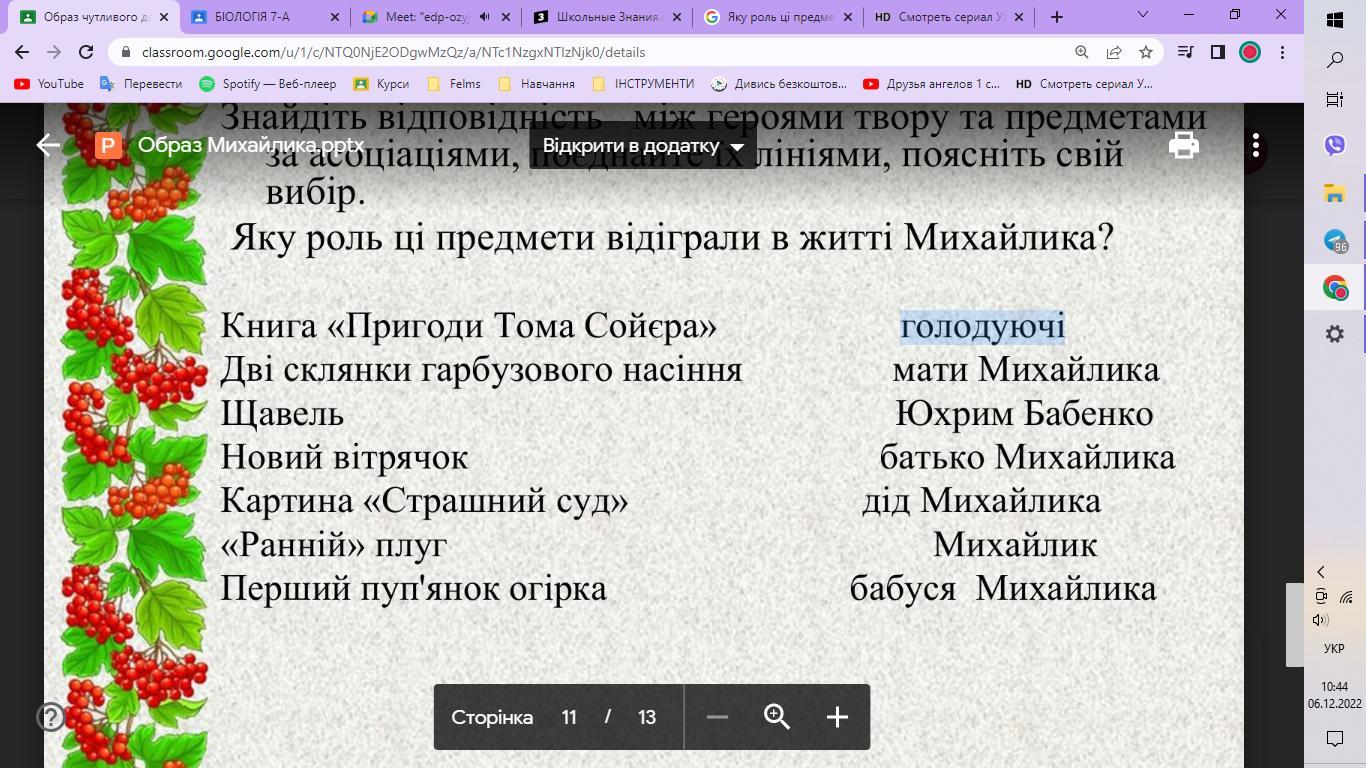Open 'Курси' bookmark

(x=381, y=84)
